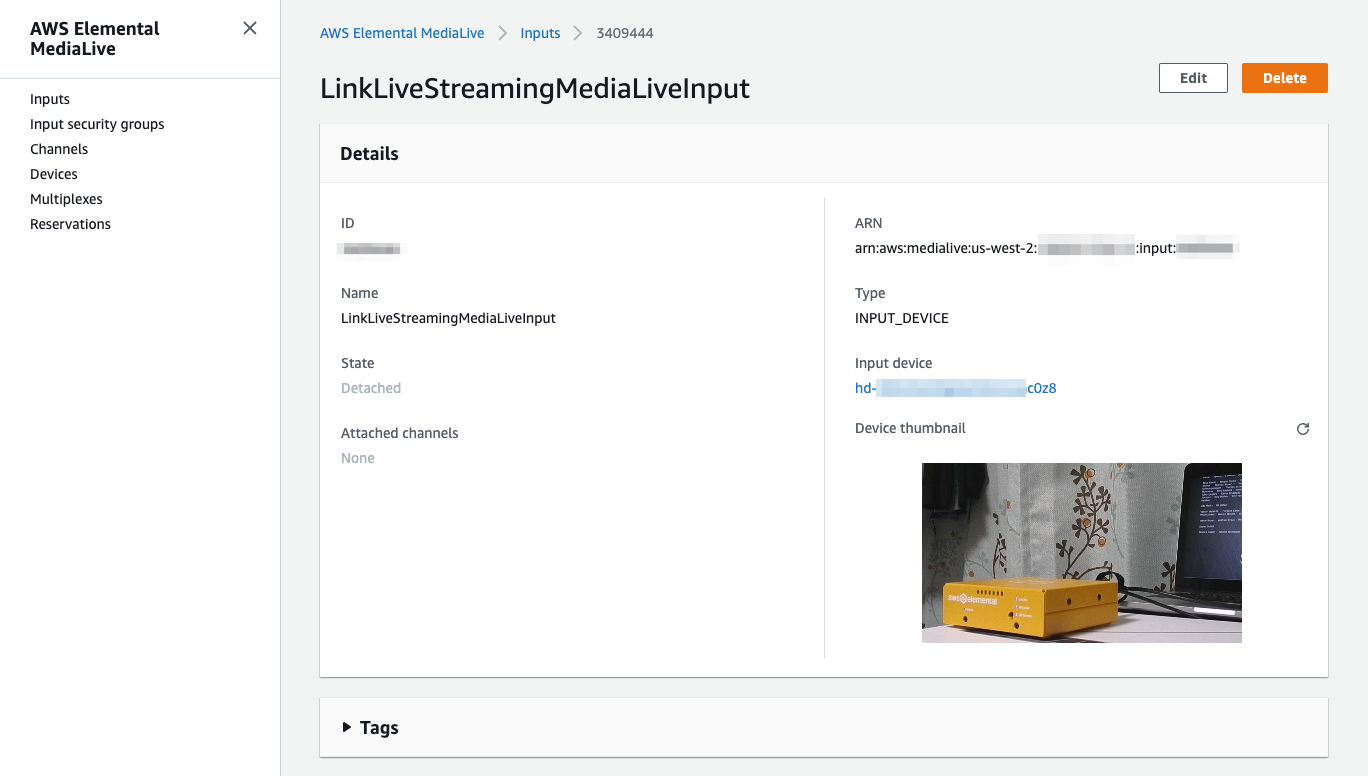Viewport: 1368px width, 776px height.
Task: Open breadcrumb link AWS Elemental MediaLive
Action: point(401,32)
